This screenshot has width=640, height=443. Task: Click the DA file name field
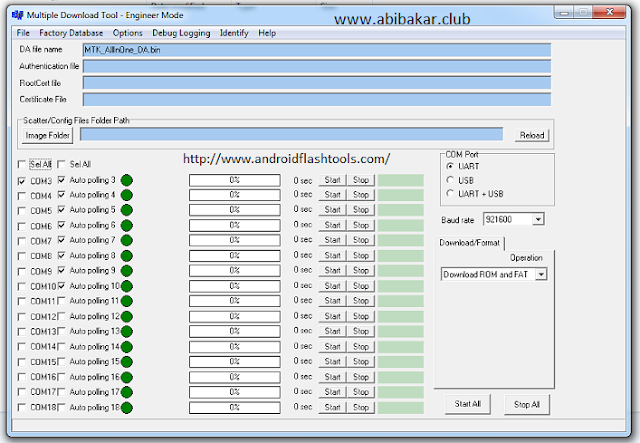tap(317, 50)
